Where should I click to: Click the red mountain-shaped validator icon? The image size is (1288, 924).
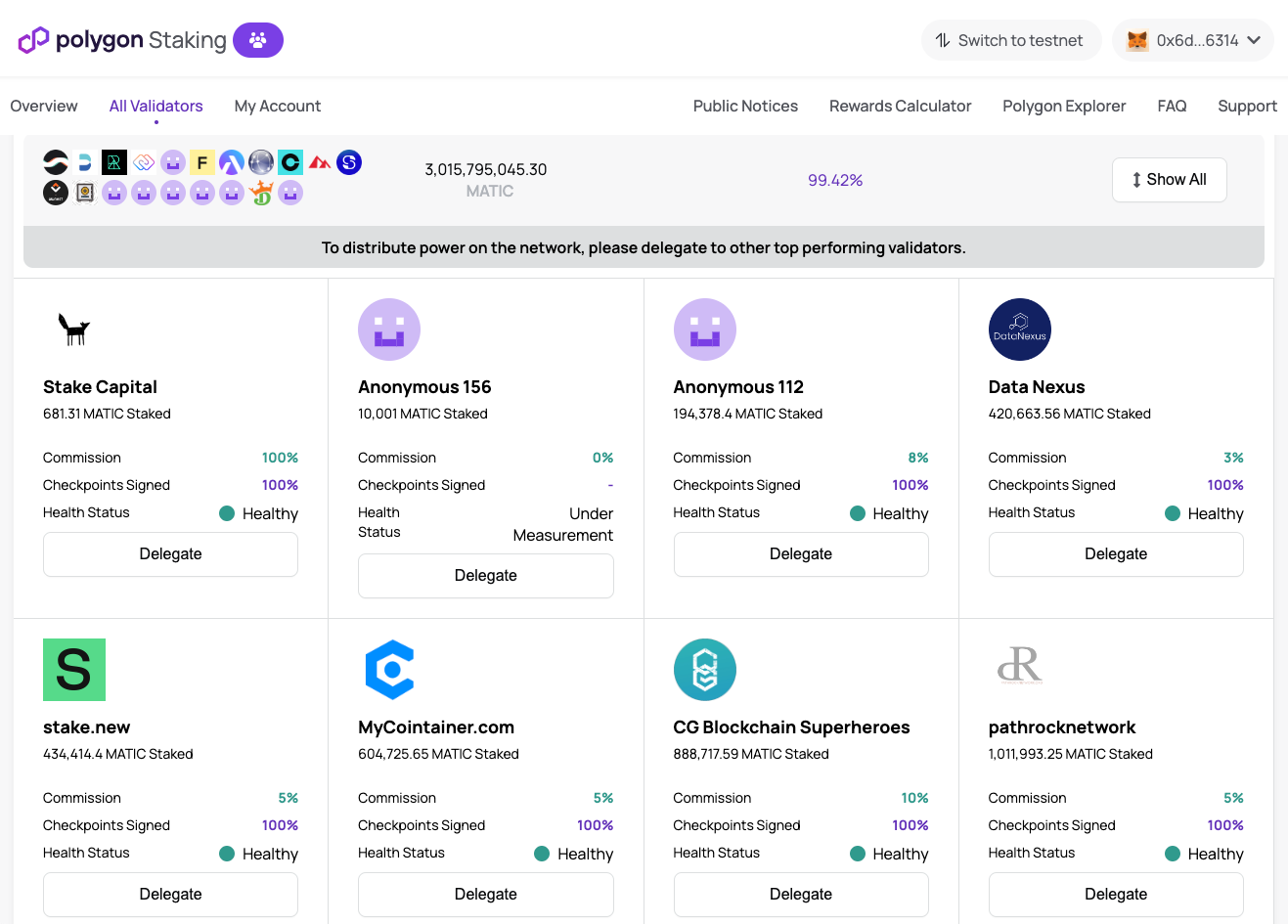[320, 162]
